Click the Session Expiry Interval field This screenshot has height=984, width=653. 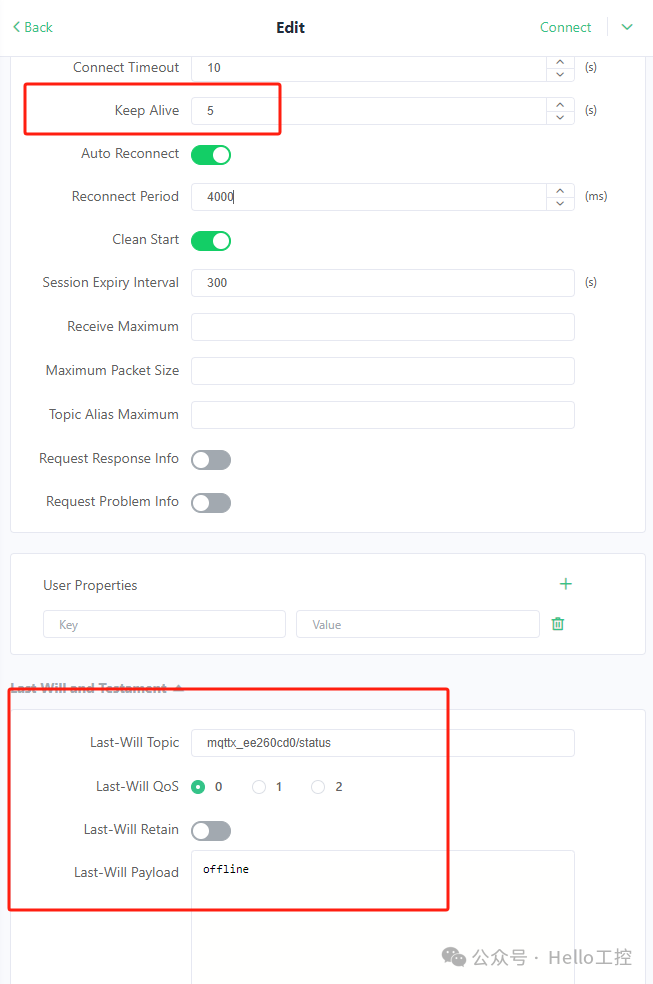382,283
